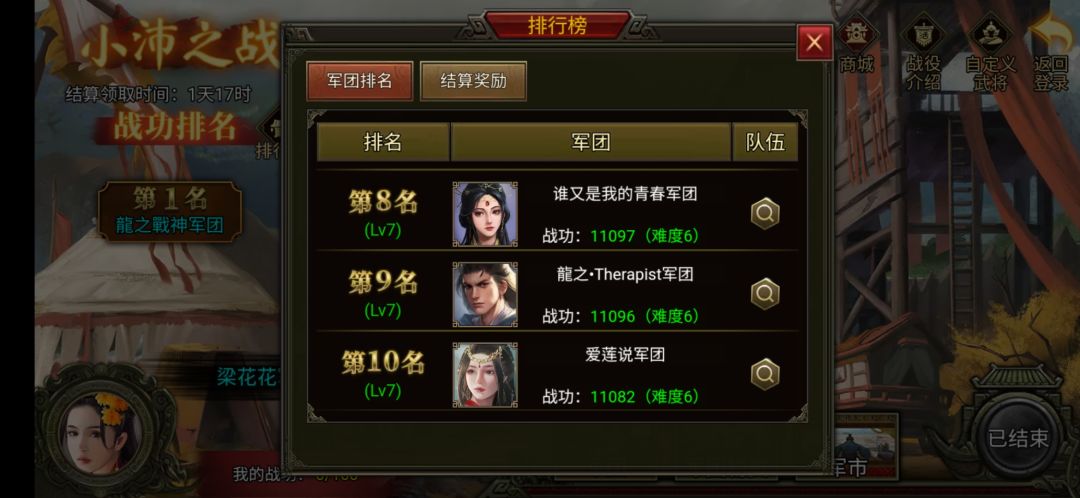Tap the rank 8 female avatar portrait

[485, 214]
